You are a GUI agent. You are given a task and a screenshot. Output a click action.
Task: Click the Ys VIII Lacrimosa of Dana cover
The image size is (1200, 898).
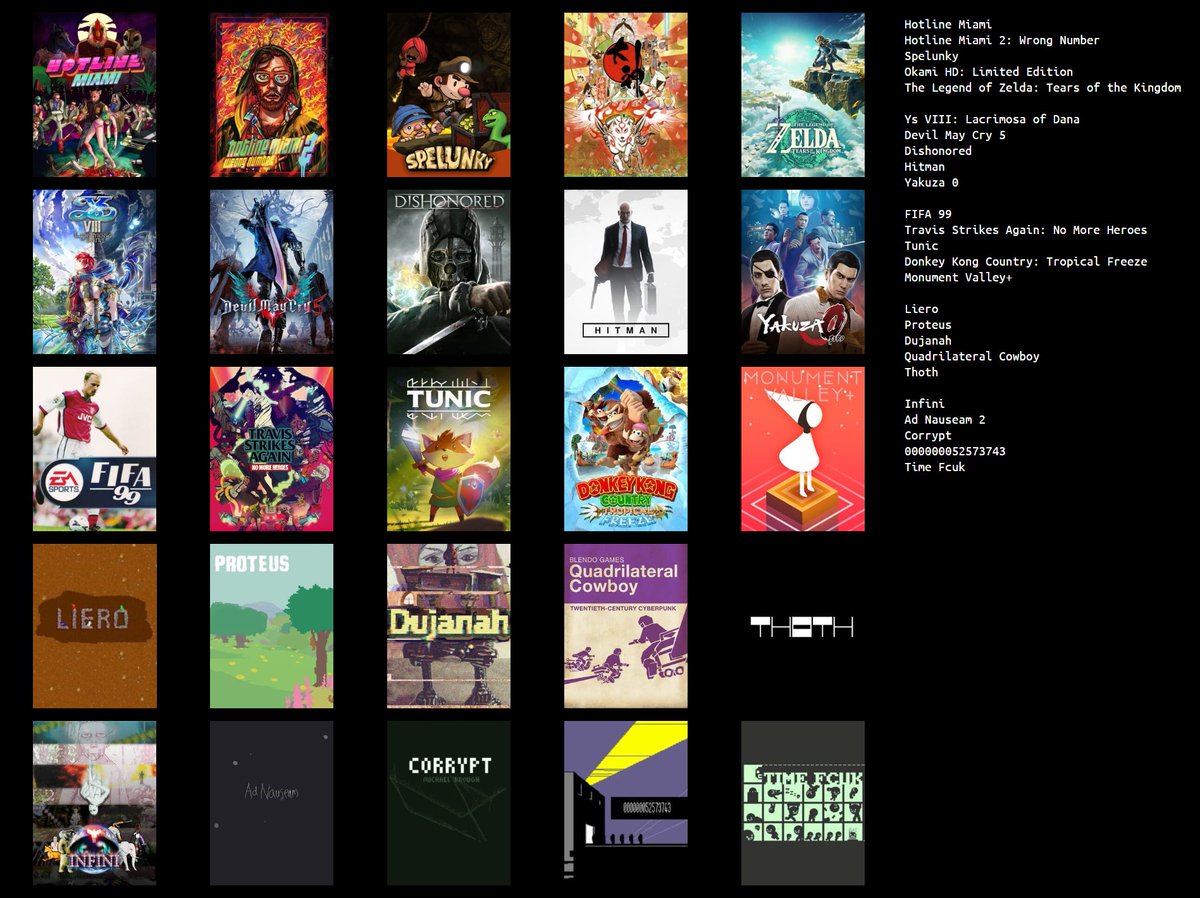click(94, 272)
